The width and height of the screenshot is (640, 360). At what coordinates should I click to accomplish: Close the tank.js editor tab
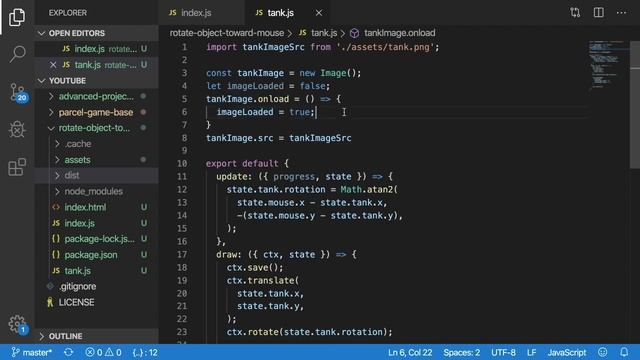[x=319, y=13]
